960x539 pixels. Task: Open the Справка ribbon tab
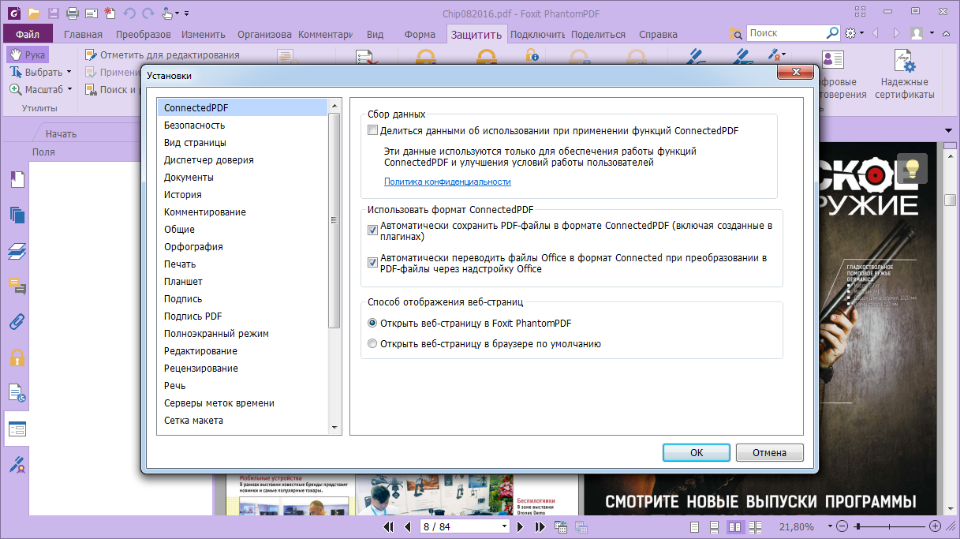658,34
